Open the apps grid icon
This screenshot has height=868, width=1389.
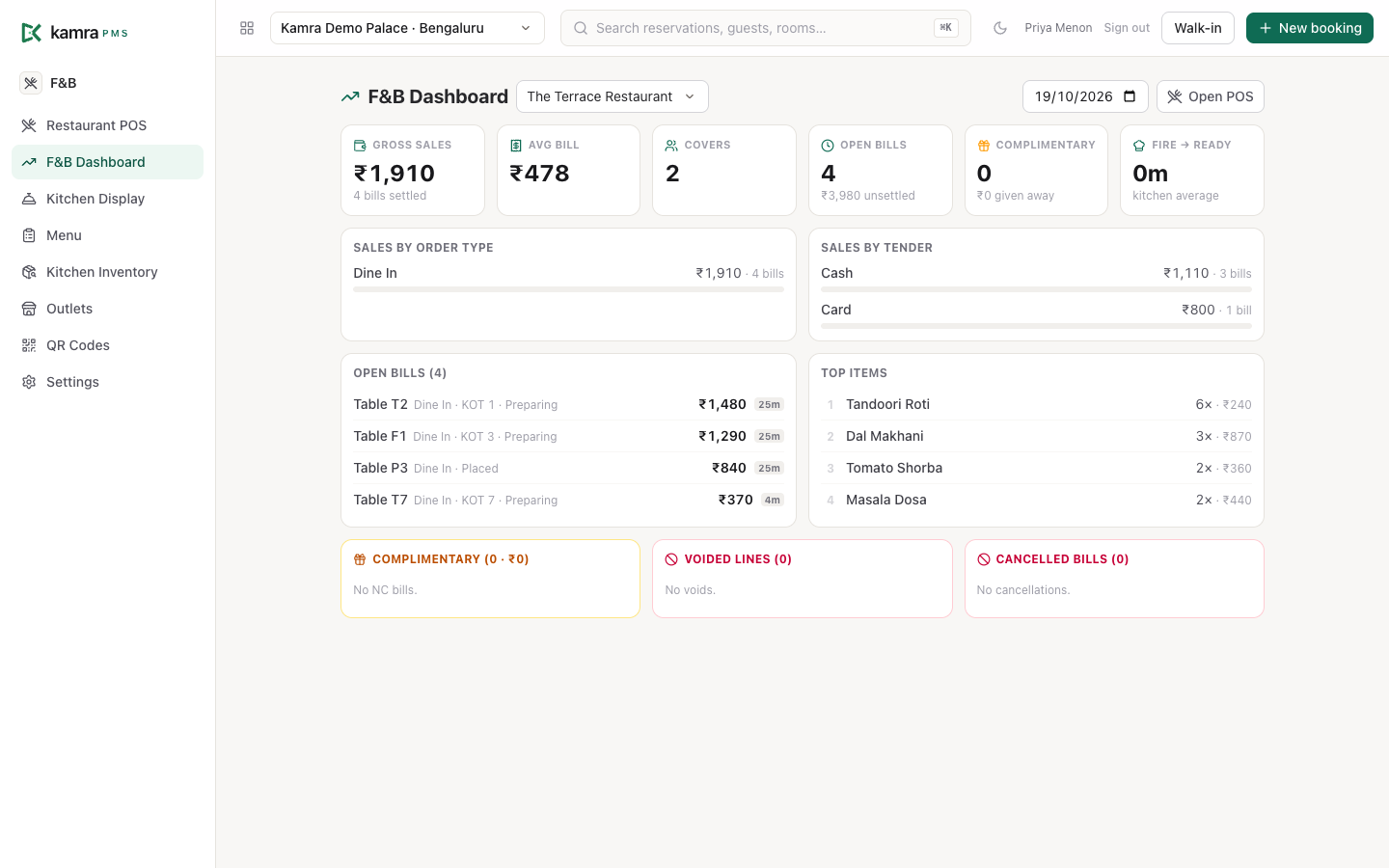(247, 28)
